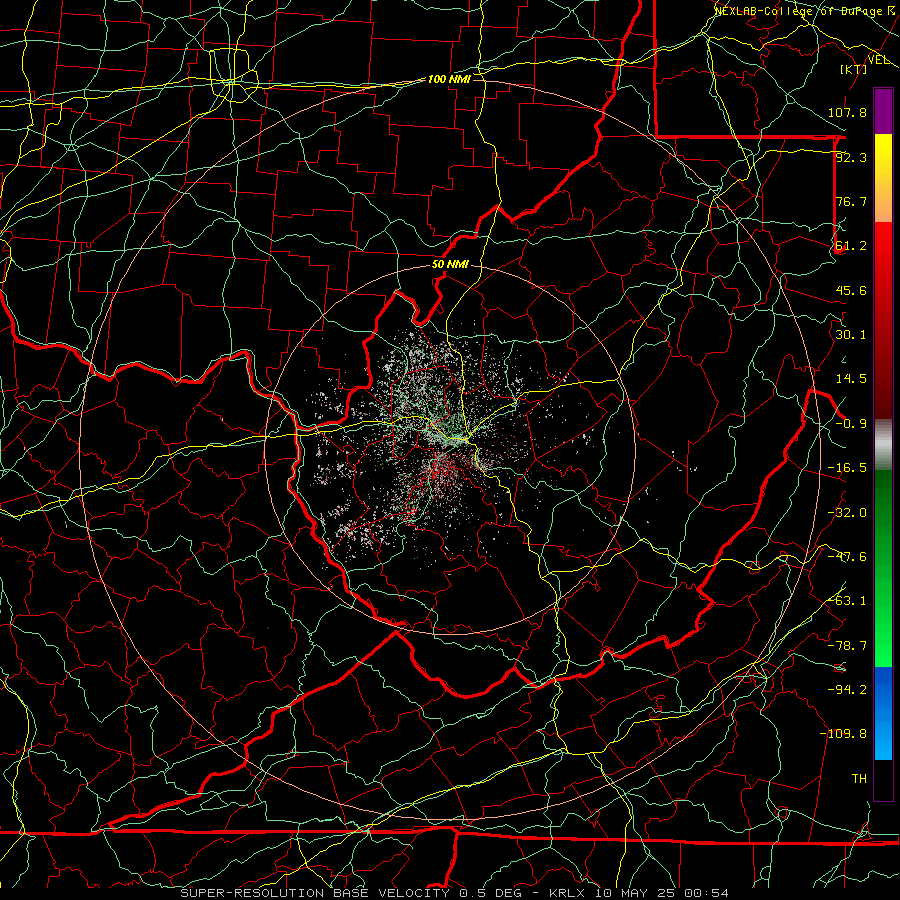Click the 107.8 velocity scale value
Screen dimensions: 900x900
(x=847, y=112)
